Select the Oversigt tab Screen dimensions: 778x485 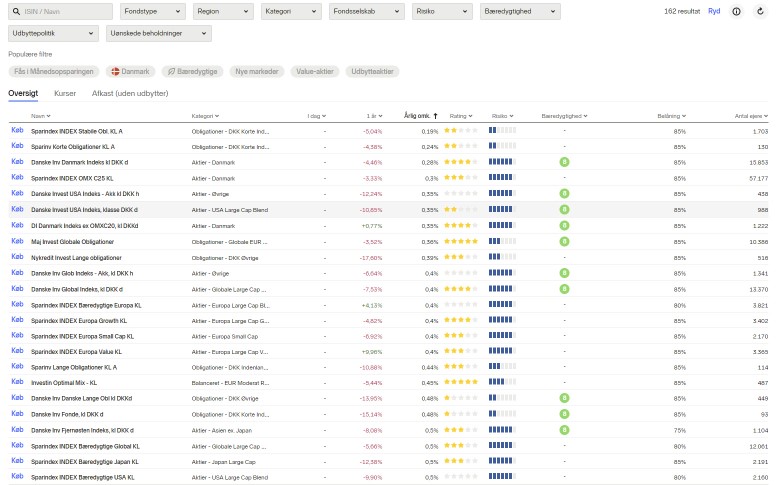click(x=23, y=93)
